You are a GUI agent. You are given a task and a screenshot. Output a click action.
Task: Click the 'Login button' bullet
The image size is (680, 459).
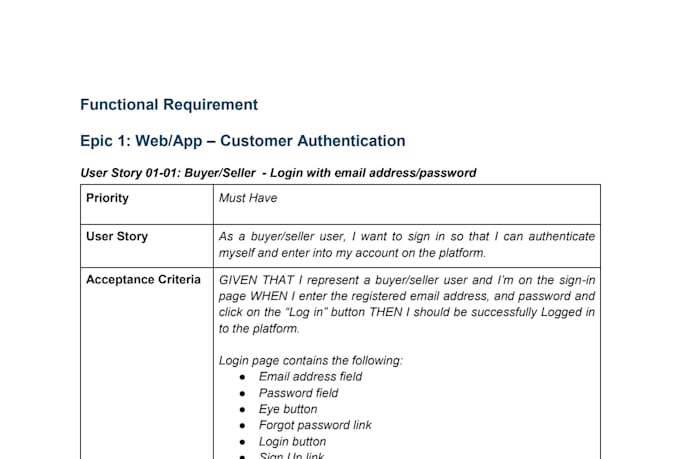point(292,442)
